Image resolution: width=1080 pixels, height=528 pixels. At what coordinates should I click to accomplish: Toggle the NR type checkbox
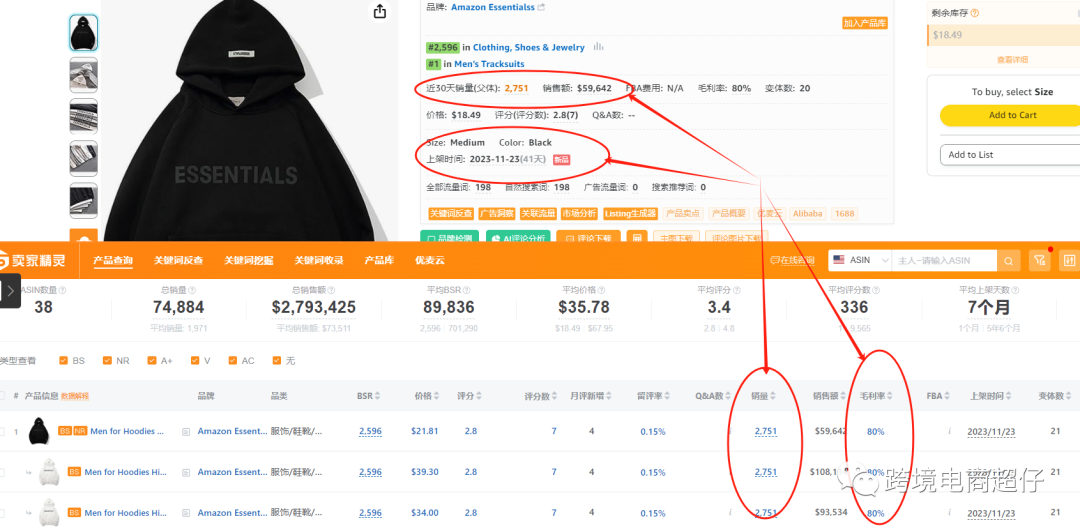(107, 360)
